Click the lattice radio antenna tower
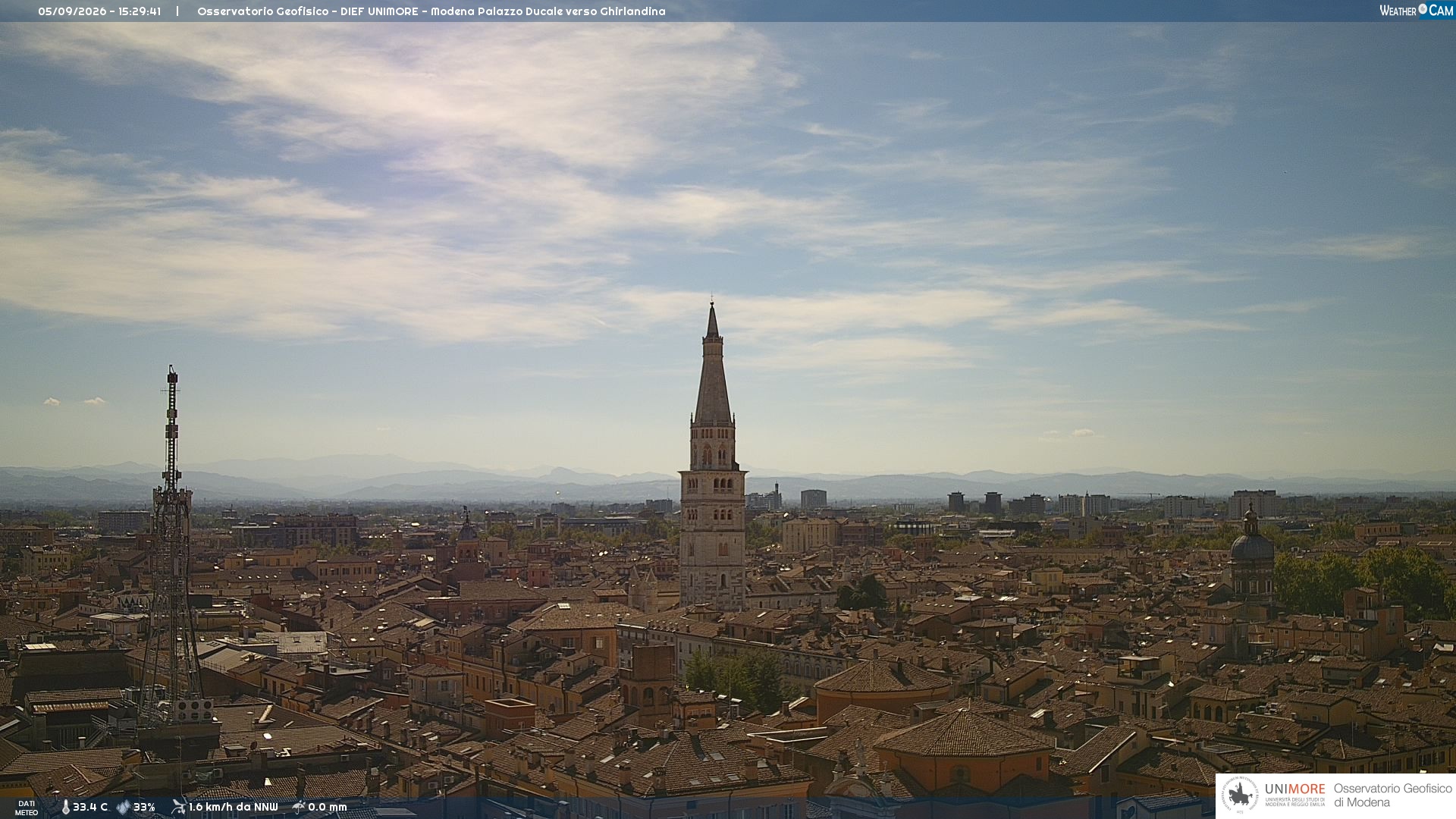The width and height of the screenshot is (1456, 819). (171, 546)
